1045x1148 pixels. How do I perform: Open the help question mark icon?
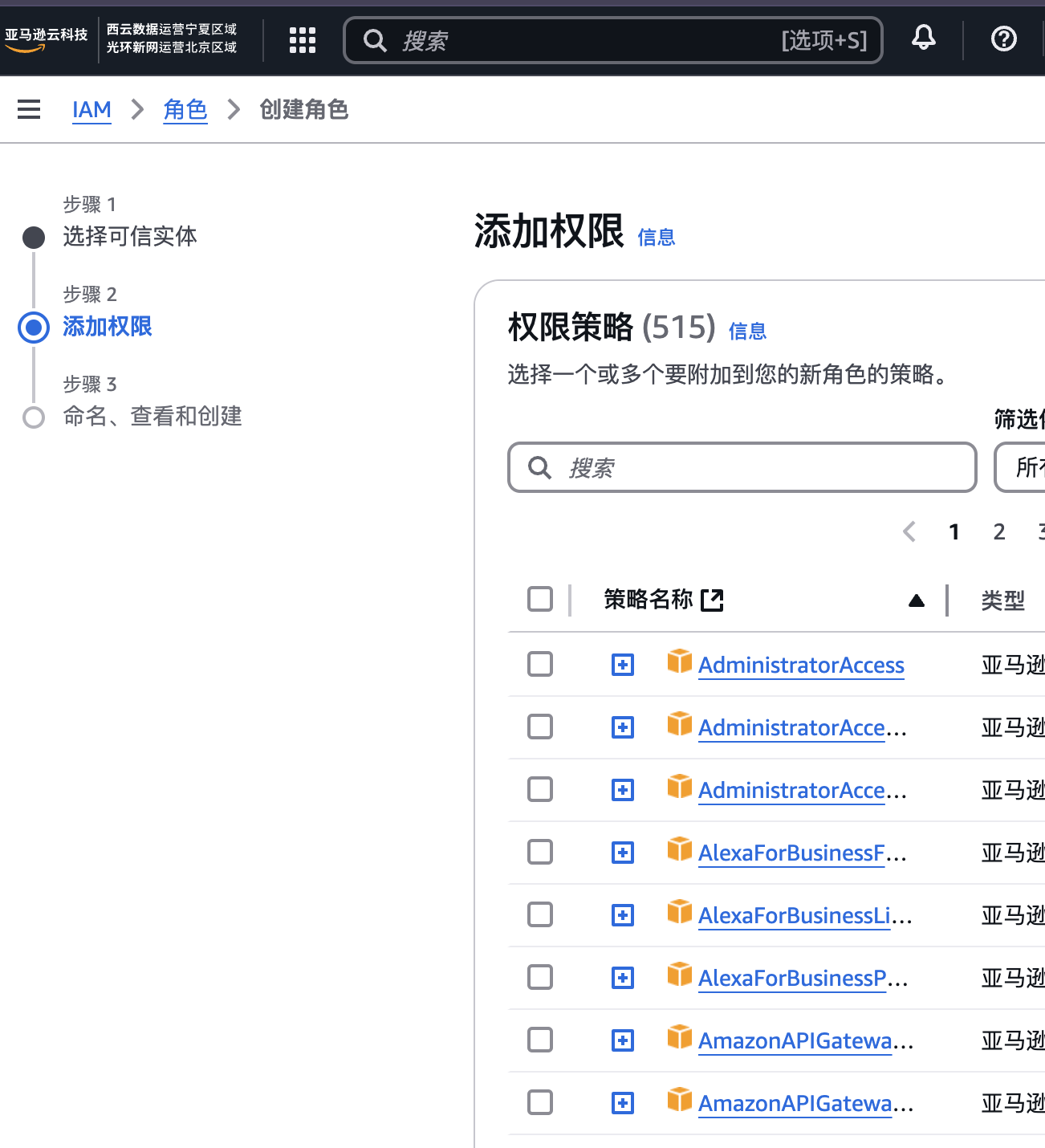tap(1004, 39)
